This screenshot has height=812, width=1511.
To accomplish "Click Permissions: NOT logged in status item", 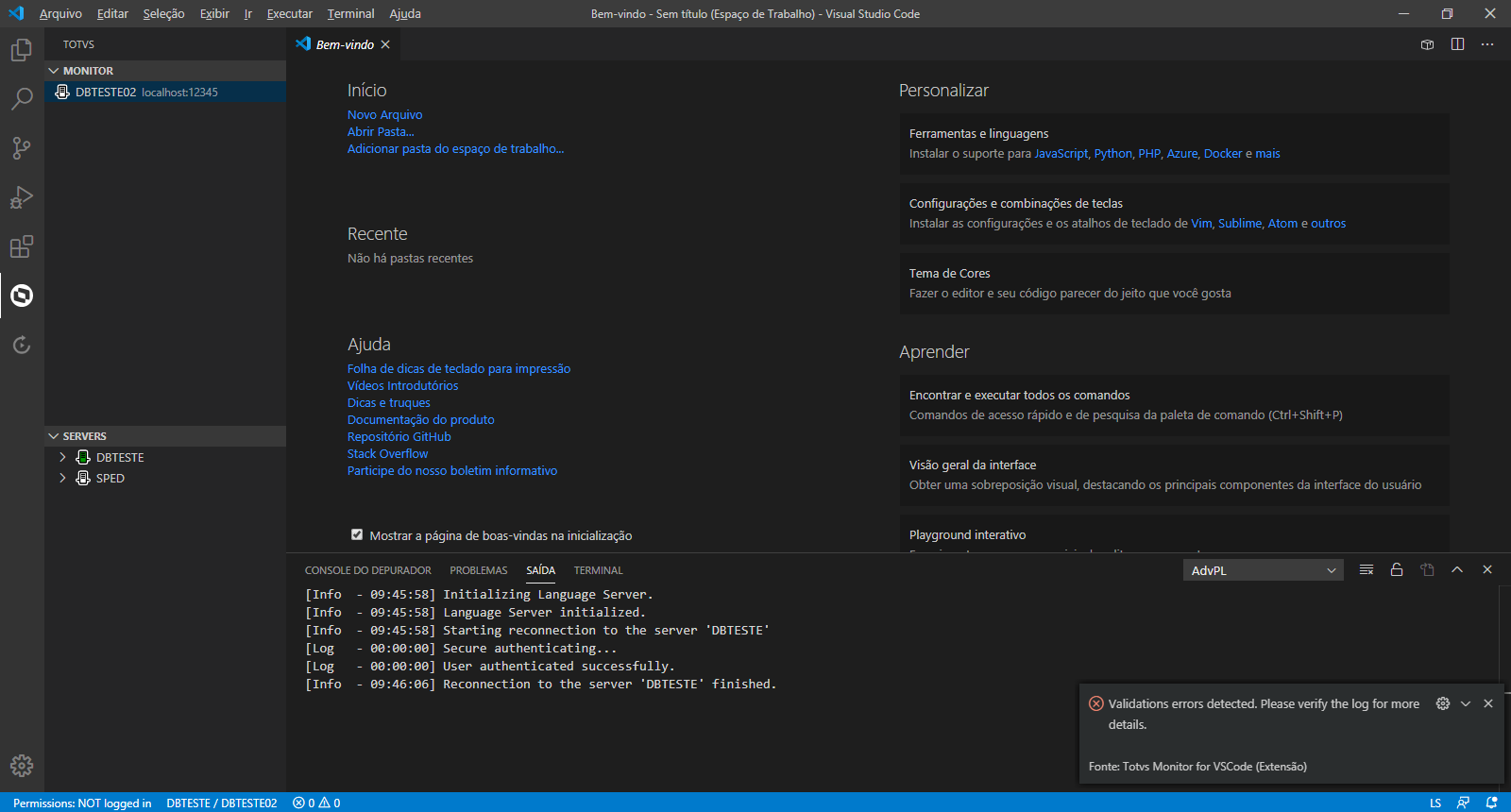I will coord(82,803).
